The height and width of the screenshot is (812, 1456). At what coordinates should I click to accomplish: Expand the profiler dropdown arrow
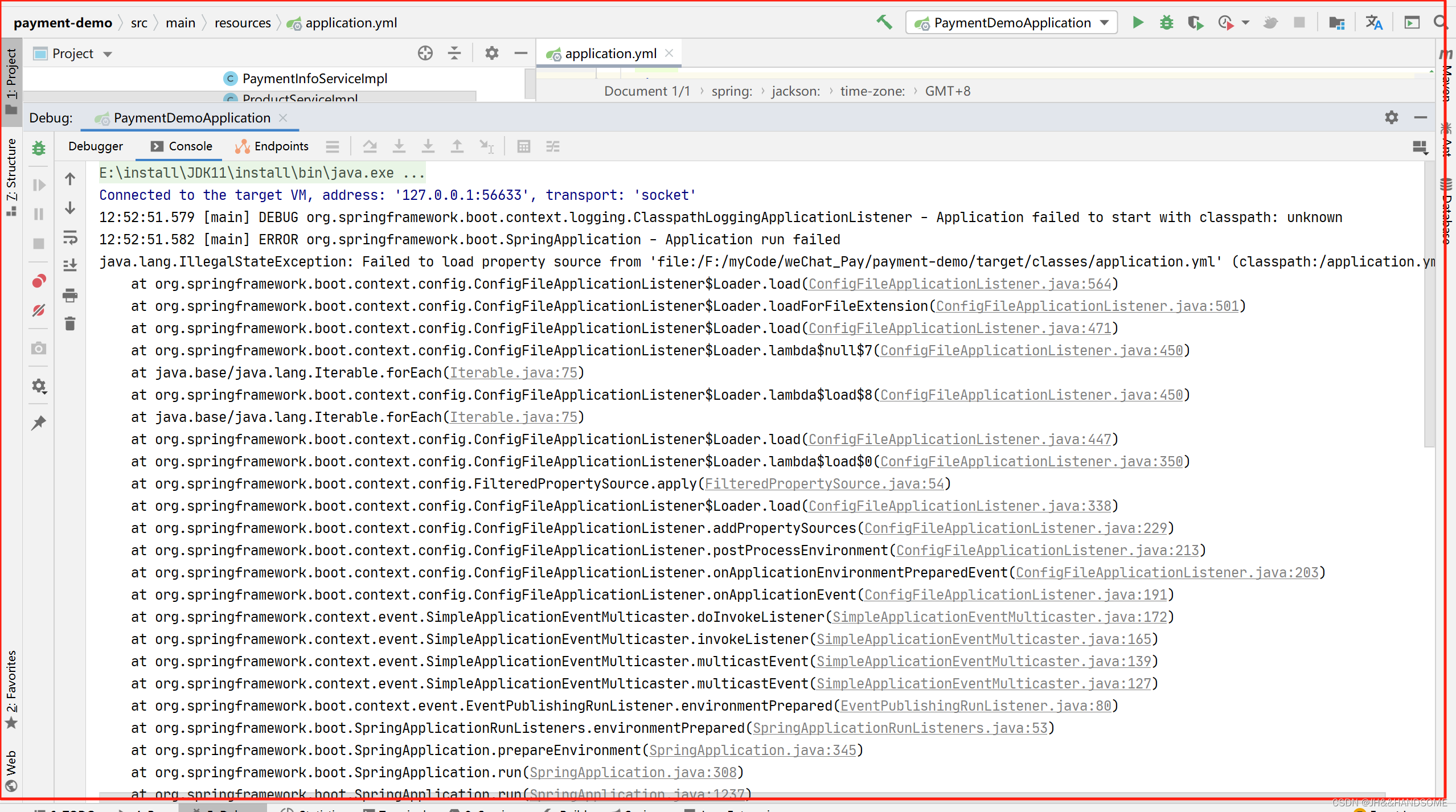tap(1245, 23)
